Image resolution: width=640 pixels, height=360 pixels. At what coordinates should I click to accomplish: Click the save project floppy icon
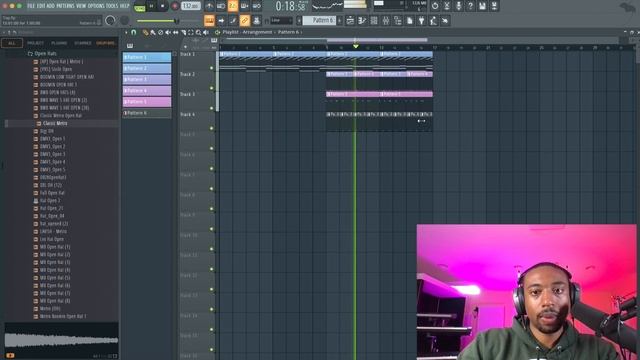point(482,6)
